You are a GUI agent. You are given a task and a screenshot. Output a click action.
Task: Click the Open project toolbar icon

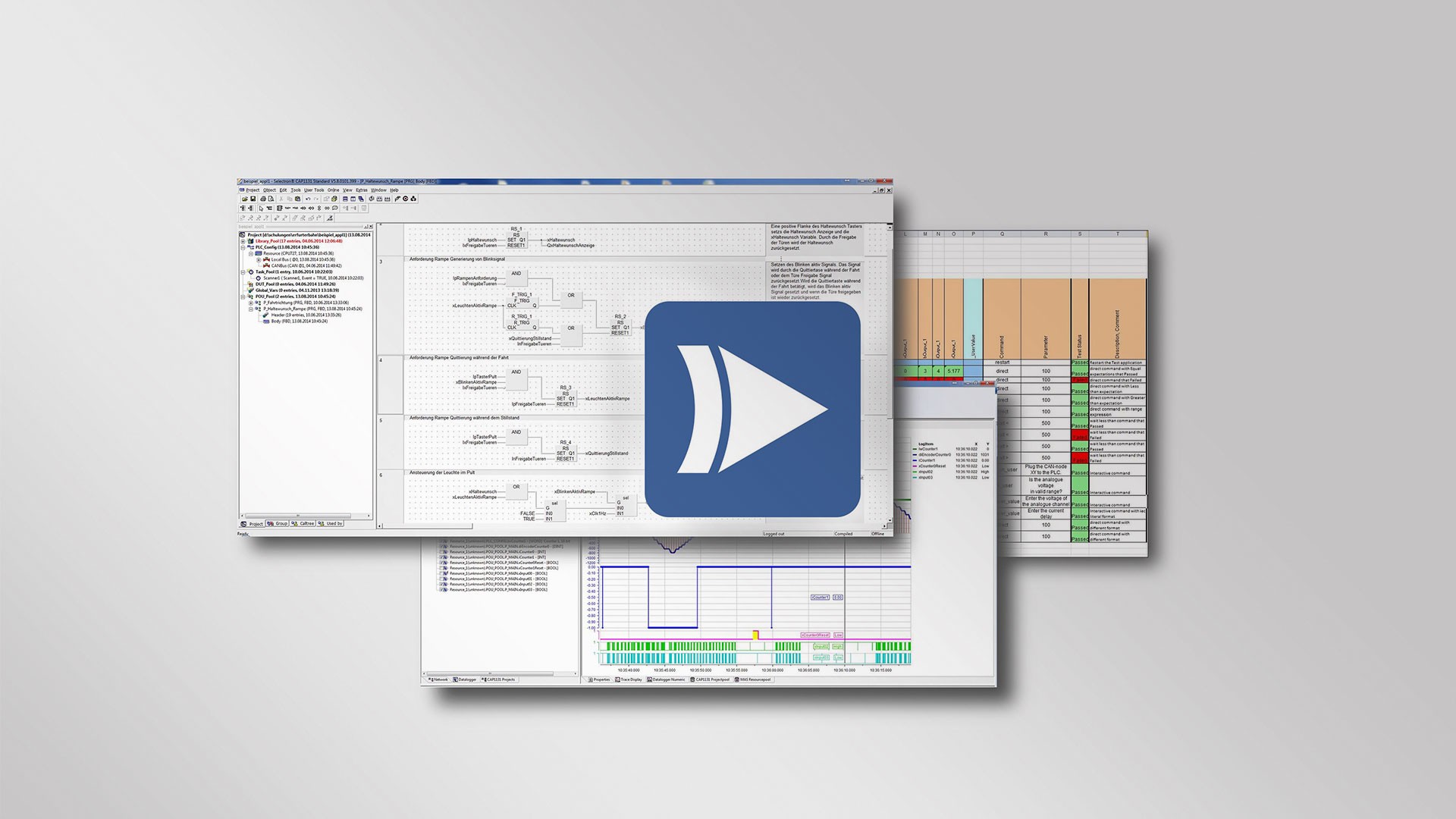click(x=245, y=199)
